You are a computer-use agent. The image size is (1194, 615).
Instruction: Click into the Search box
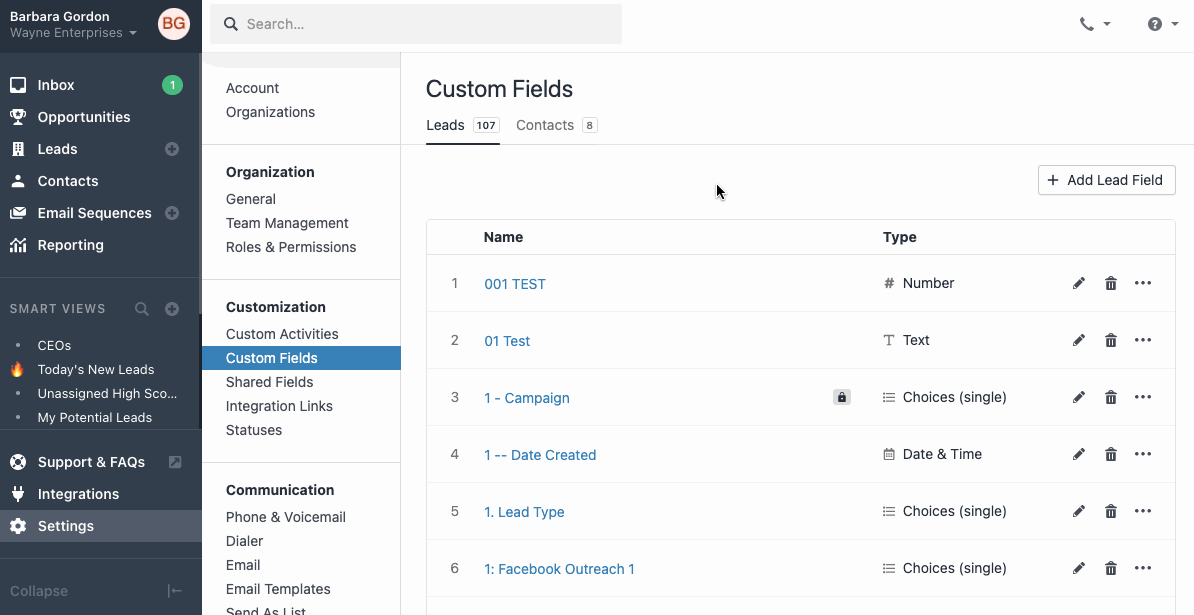(416, 24)
